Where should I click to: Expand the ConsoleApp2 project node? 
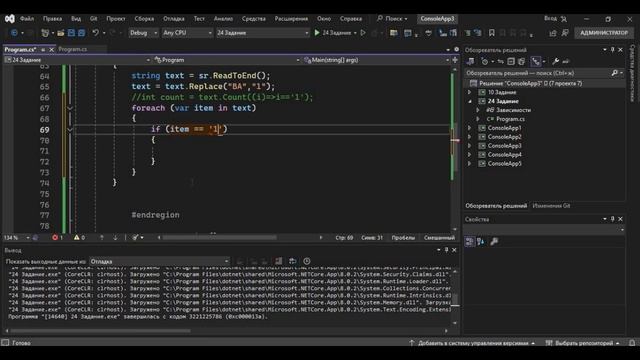tap(470, 137)
